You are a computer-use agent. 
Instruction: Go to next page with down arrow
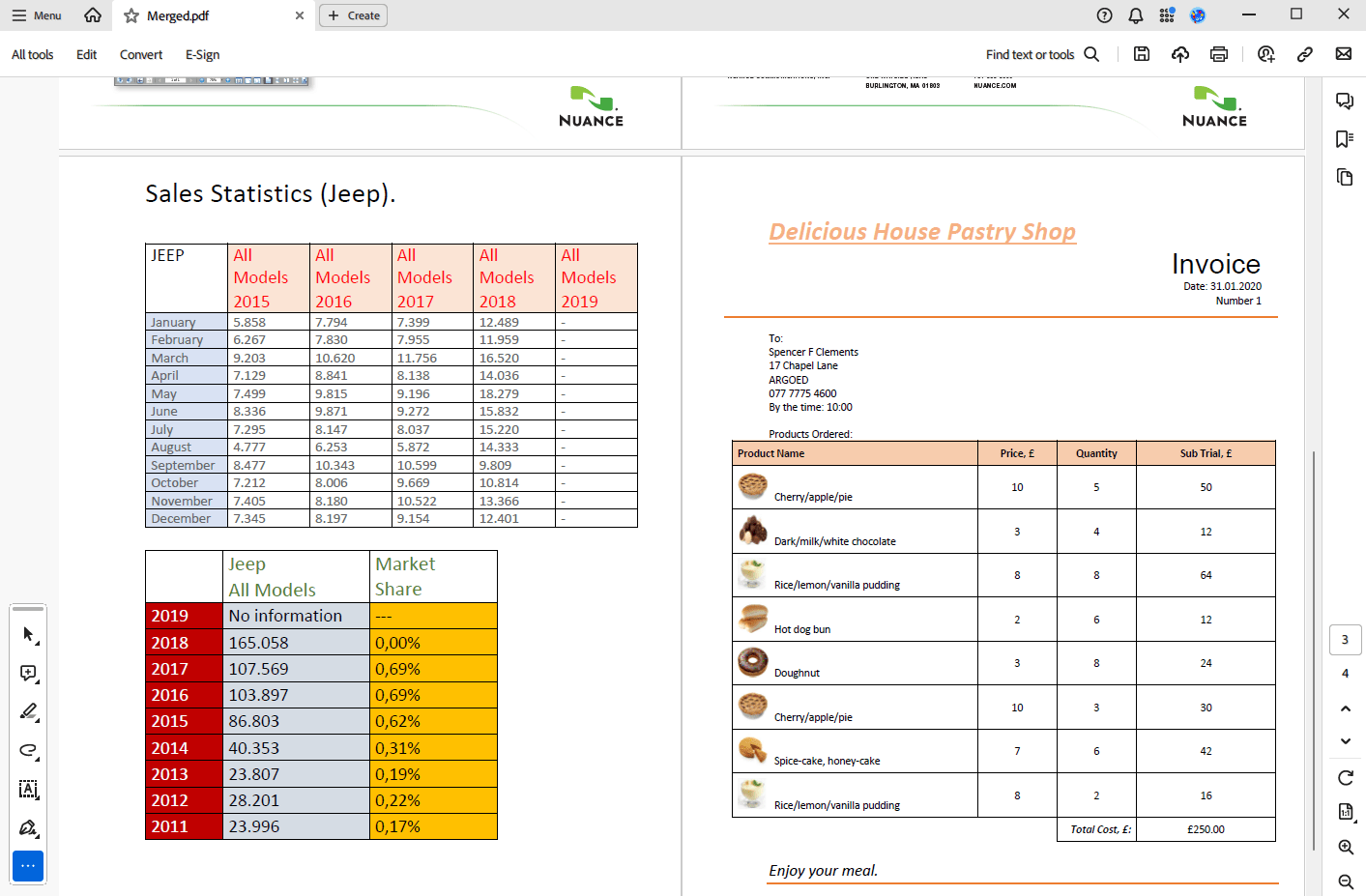tap(1345, 740)
